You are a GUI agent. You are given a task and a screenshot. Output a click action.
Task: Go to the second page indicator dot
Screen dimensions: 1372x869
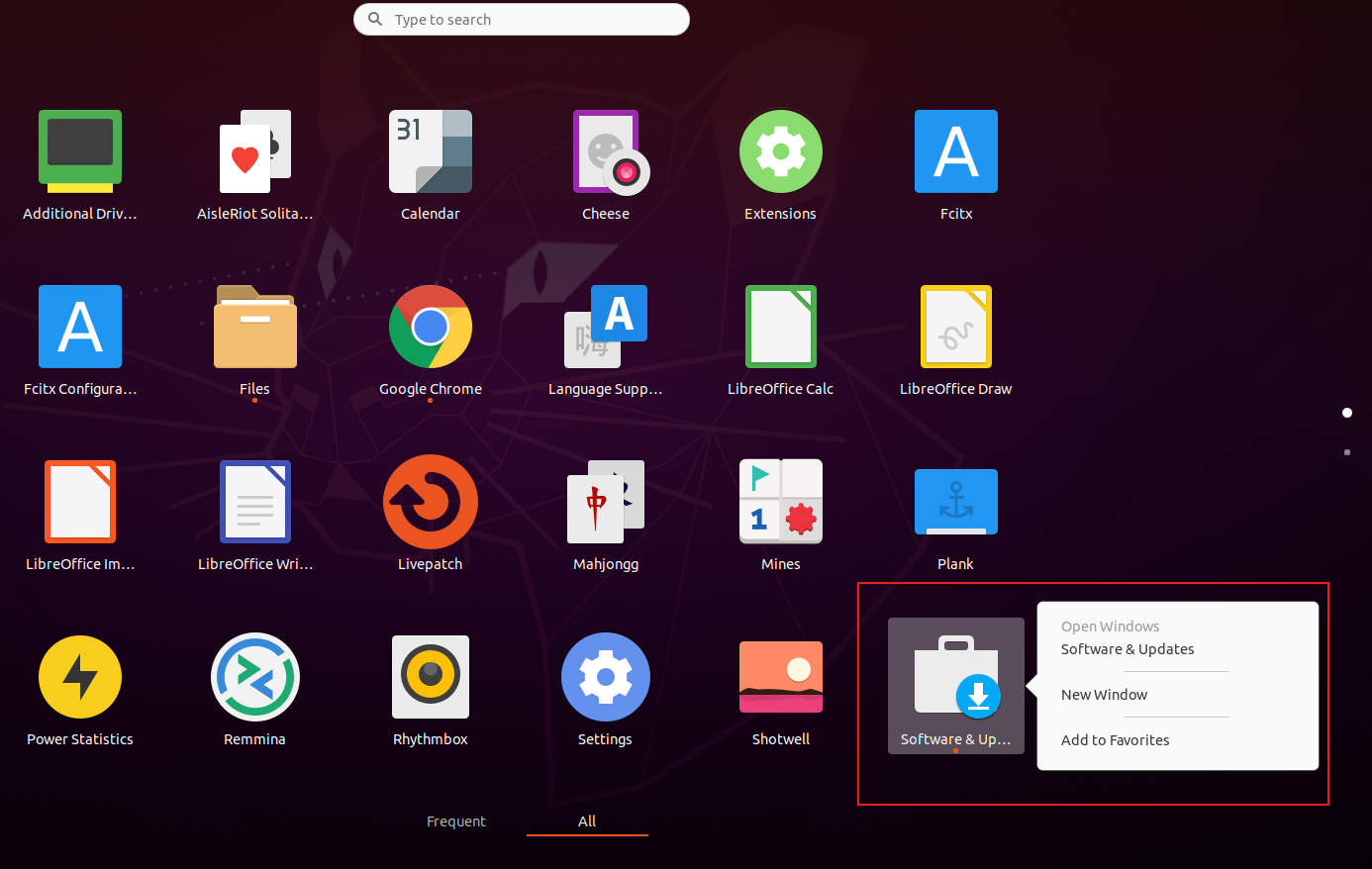click(1347, 452)
